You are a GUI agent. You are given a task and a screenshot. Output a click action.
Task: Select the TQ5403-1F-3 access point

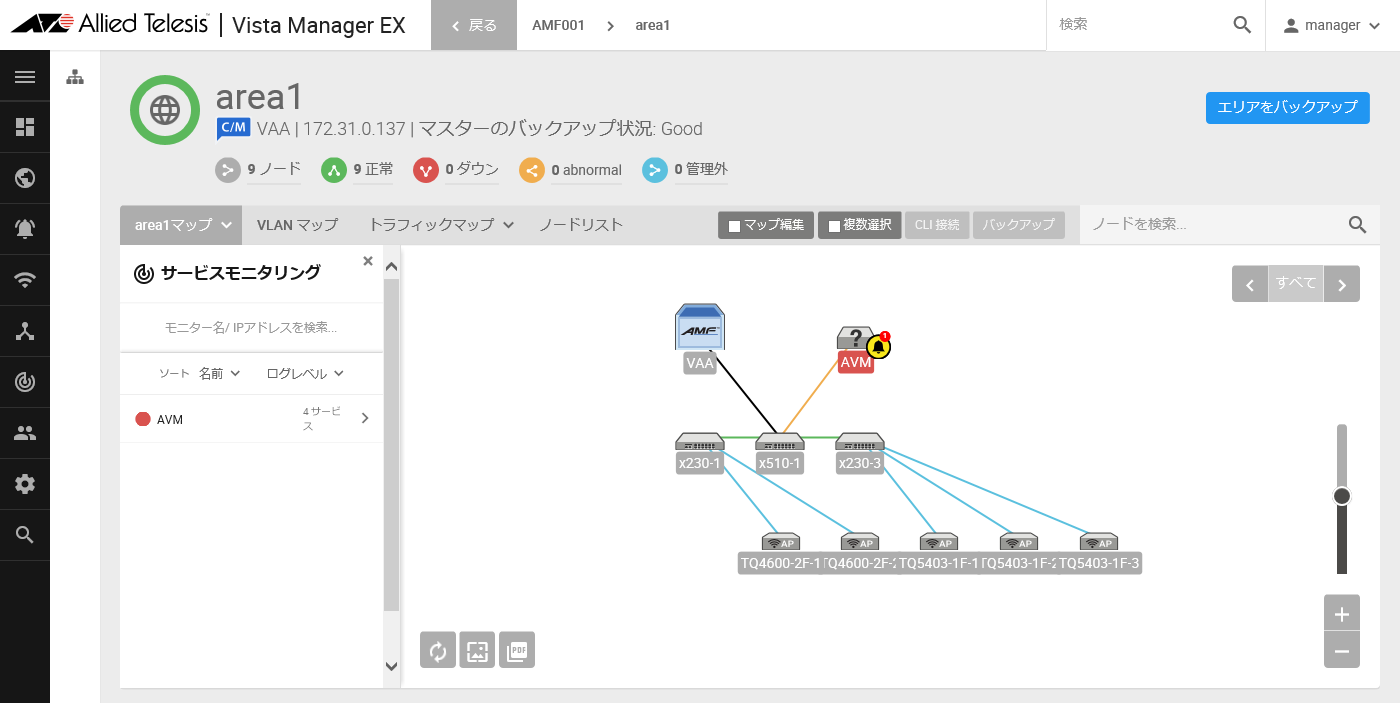click(1100, 542)
